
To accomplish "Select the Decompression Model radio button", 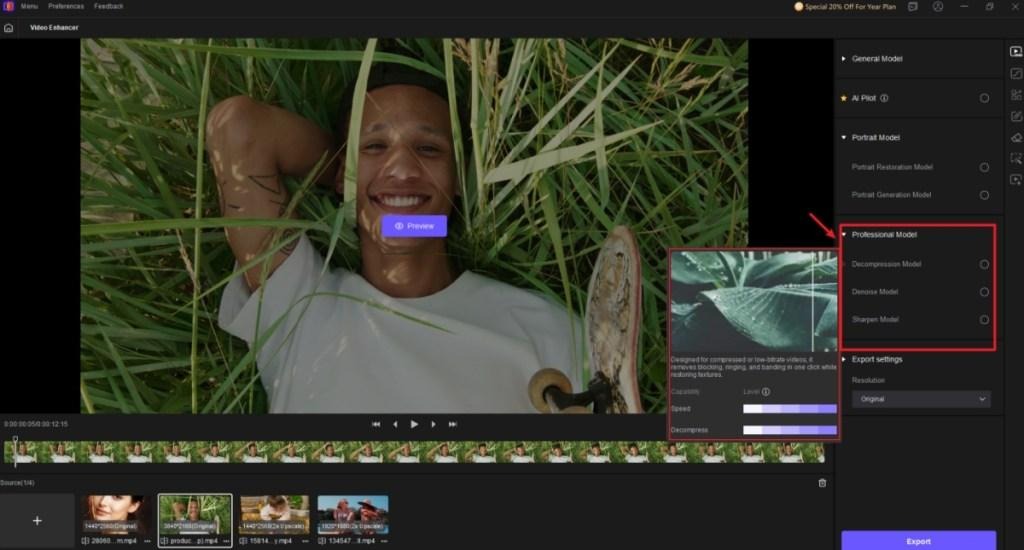I will (x=984, y=264).
